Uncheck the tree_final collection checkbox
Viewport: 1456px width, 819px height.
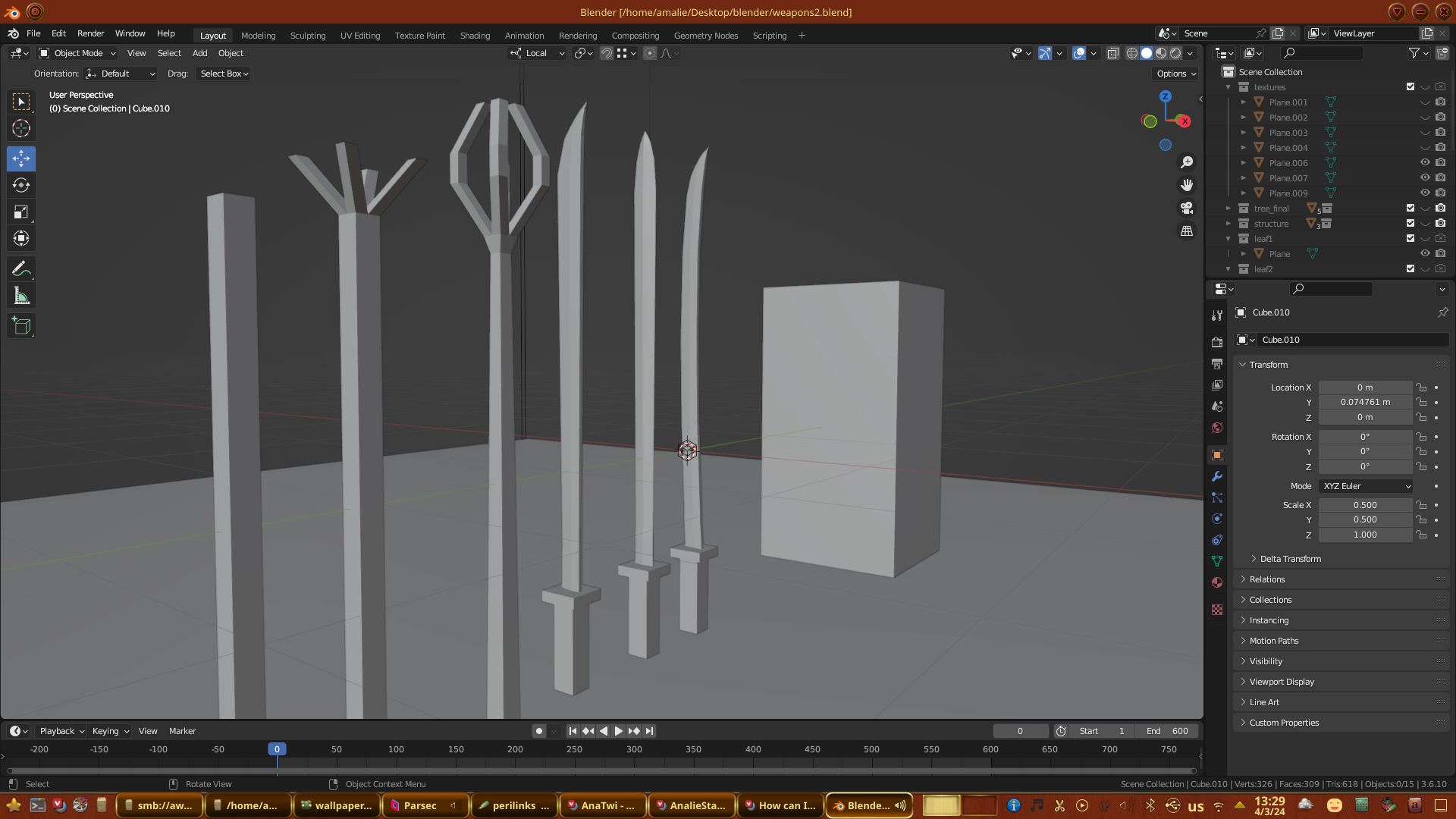[x=1410, y=208]
